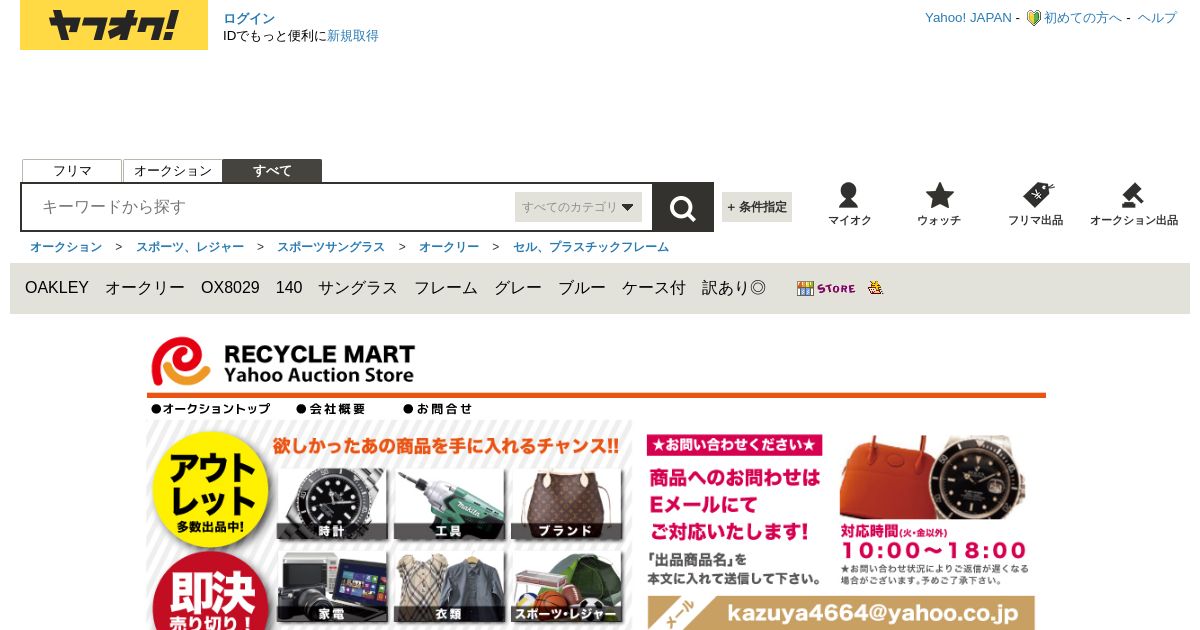Click the OAKLEY item title text
Image resolution: width=1200 pixels, height=630 pixels.
[x=395, y=288]
